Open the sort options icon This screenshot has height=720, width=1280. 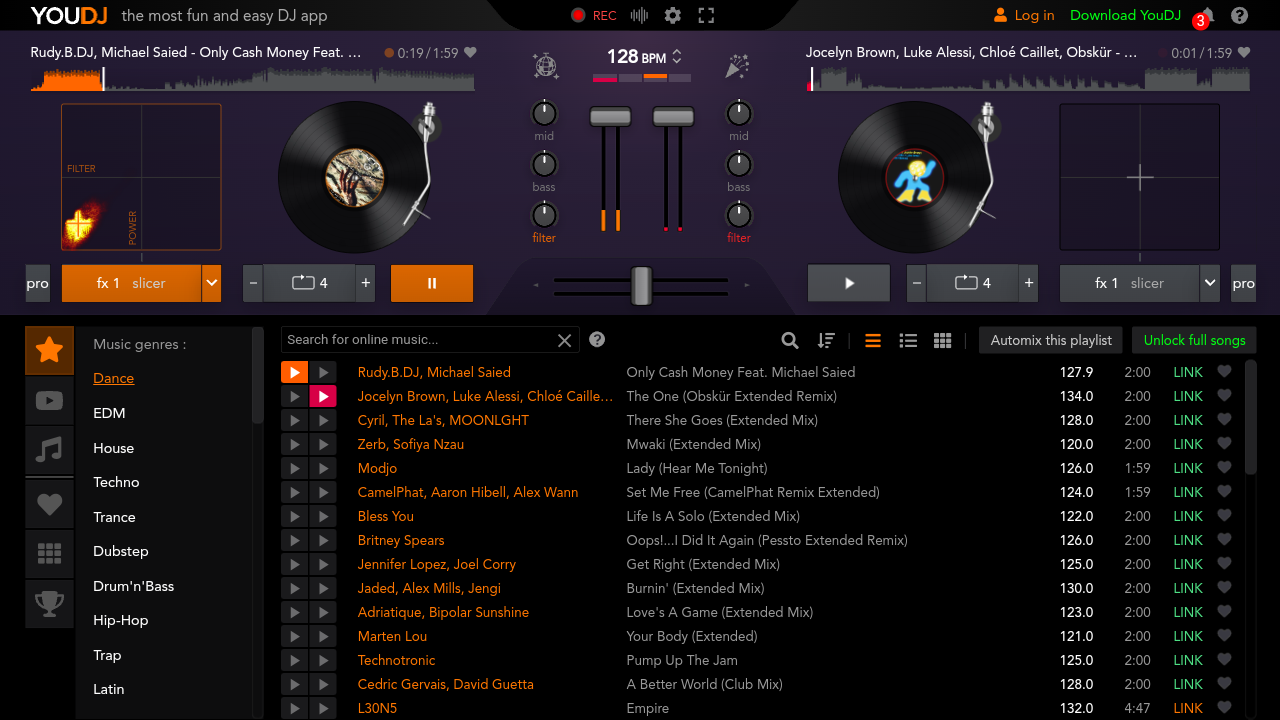[826, 339]
